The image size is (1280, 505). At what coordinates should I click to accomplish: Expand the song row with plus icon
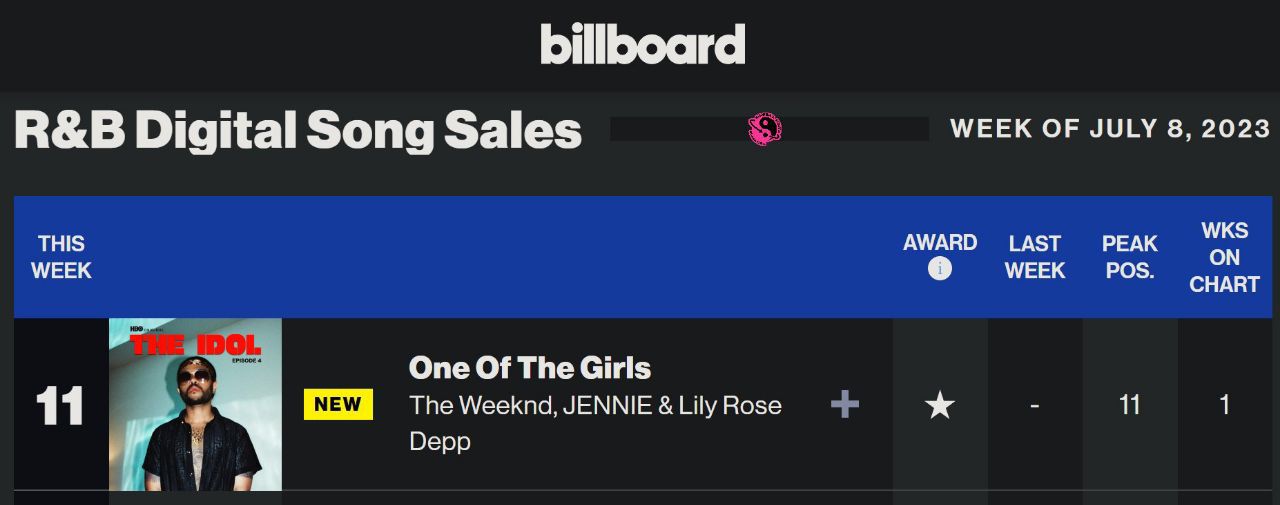845,404
